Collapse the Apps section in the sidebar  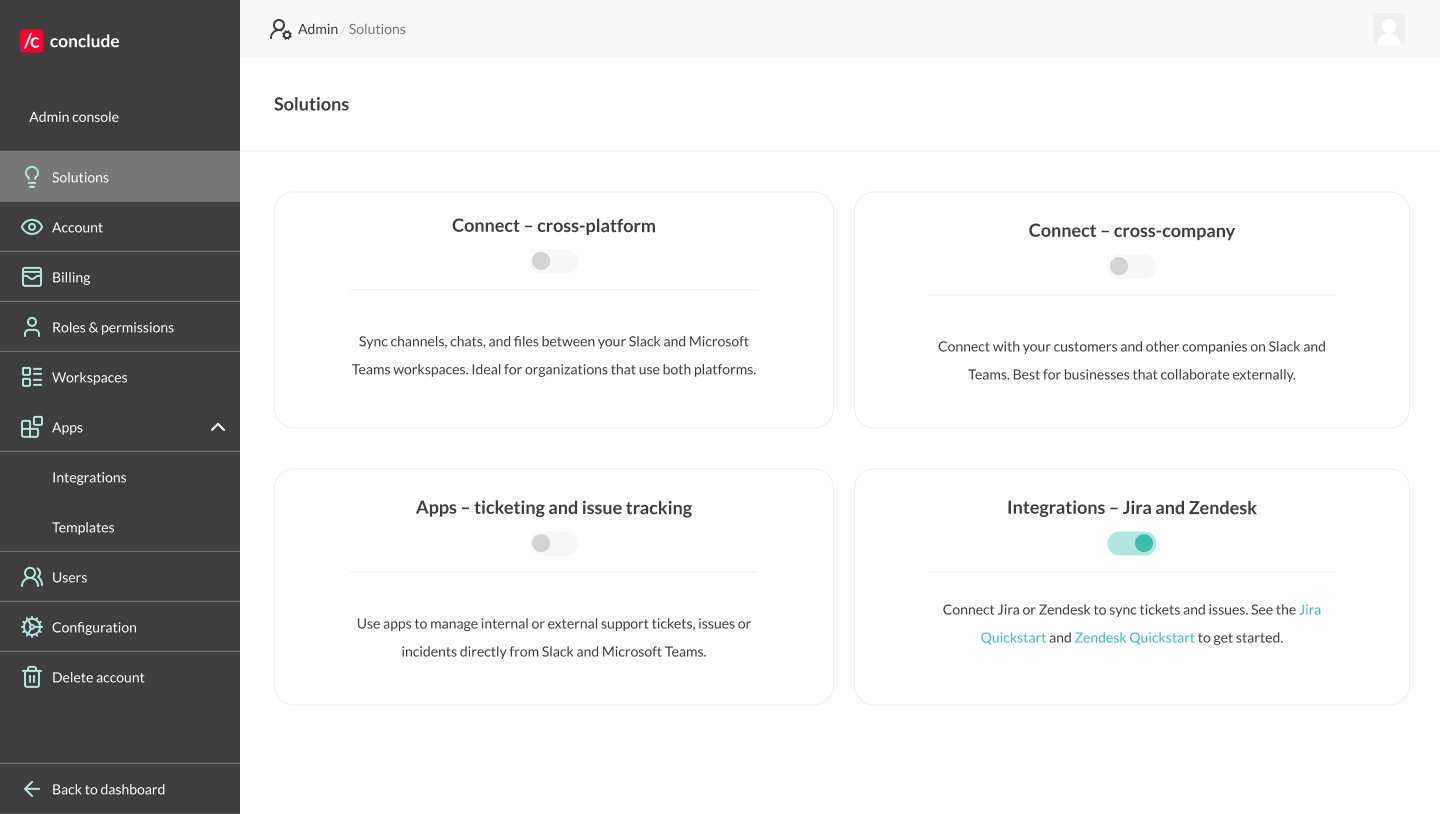coord(218,427)
